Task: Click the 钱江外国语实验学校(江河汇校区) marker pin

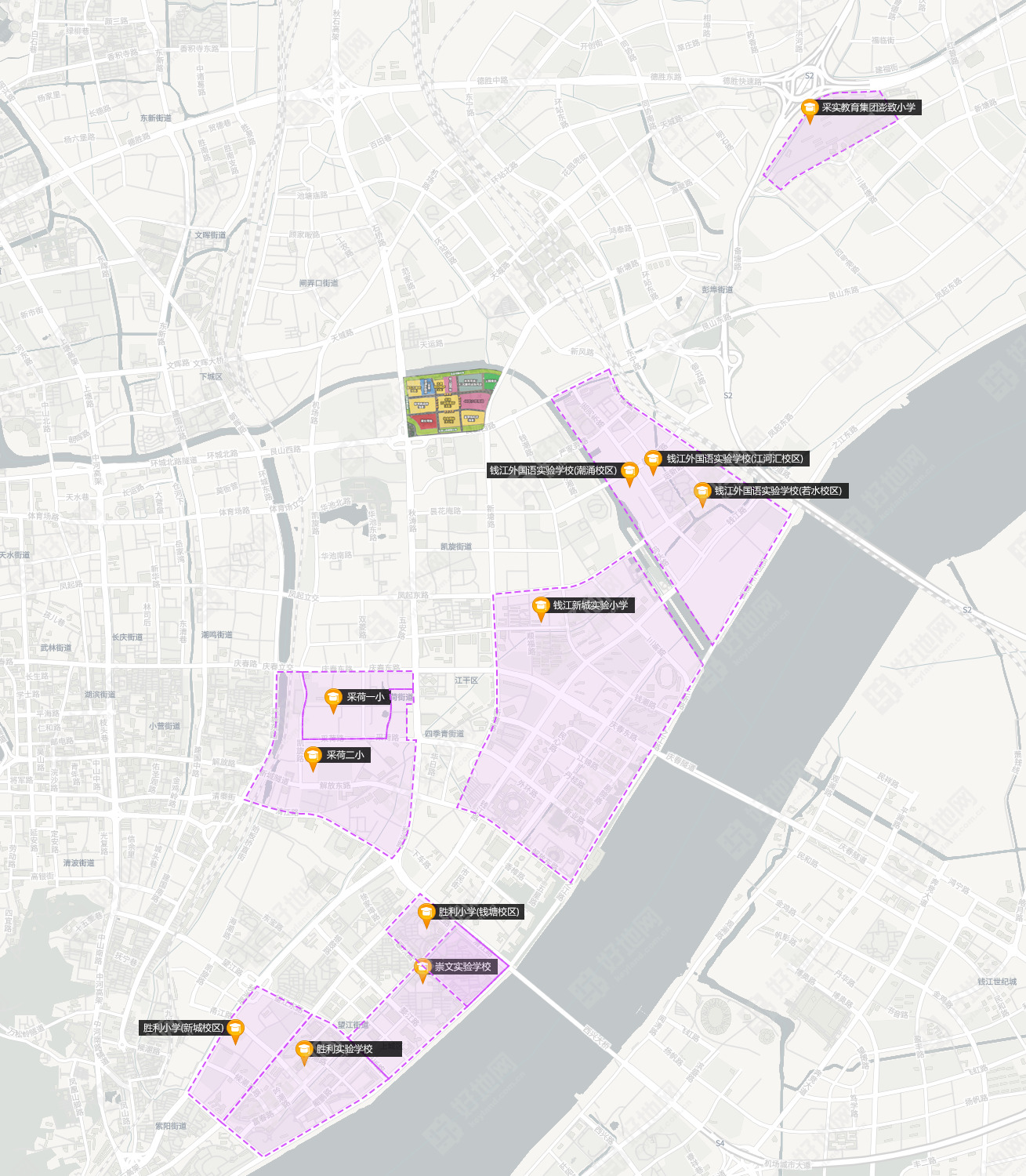Action: (652, 459)
